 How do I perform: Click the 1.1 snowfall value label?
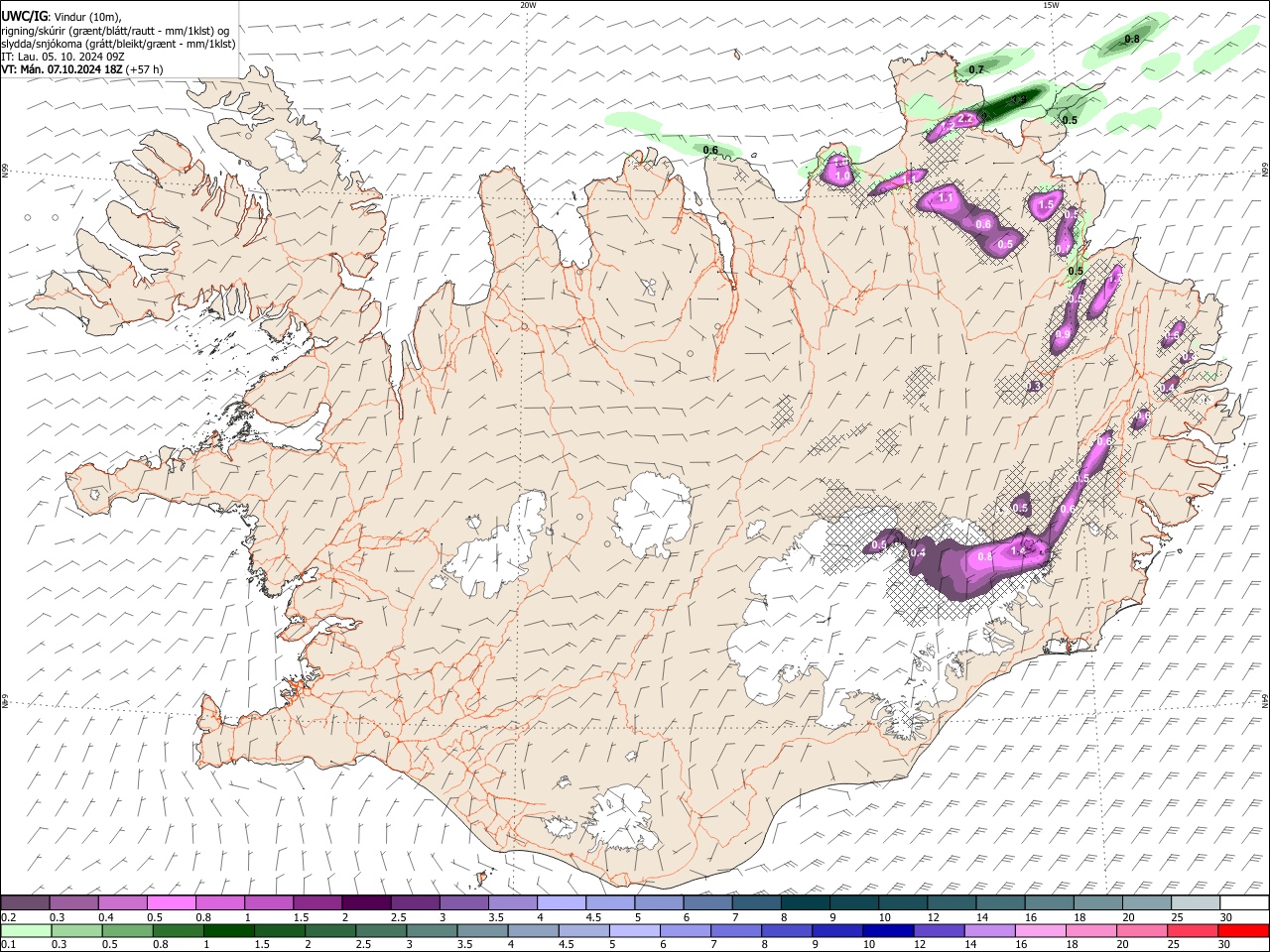[x=945, y=197]
